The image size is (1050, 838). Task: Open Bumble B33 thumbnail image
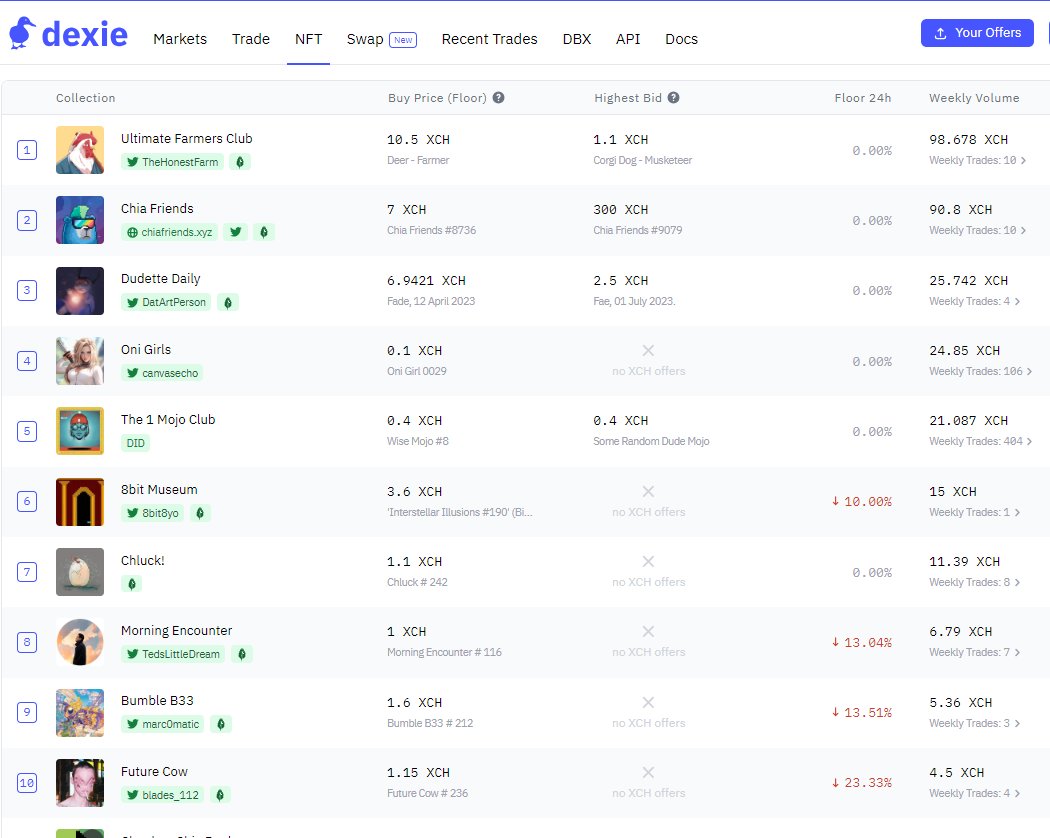pos(80,713)
